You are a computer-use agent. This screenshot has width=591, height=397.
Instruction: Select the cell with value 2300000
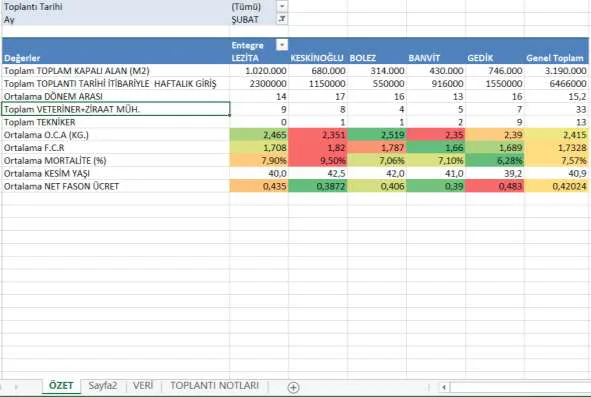(x=259, y=83)
